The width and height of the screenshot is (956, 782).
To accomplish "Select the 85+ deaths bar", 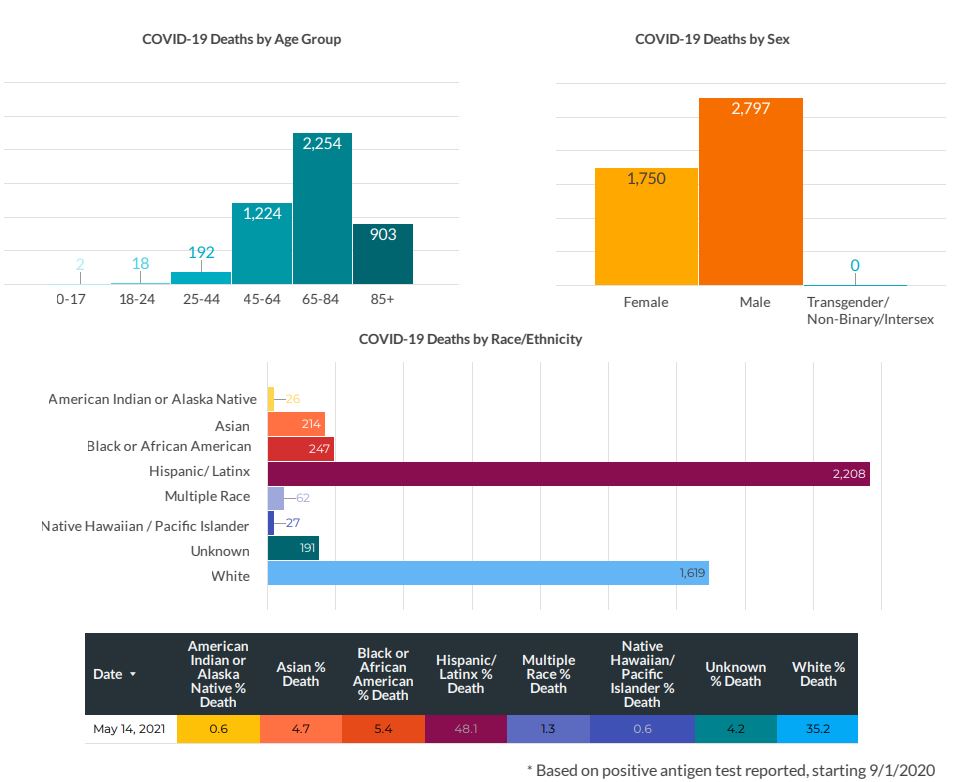I will [382, 254].
